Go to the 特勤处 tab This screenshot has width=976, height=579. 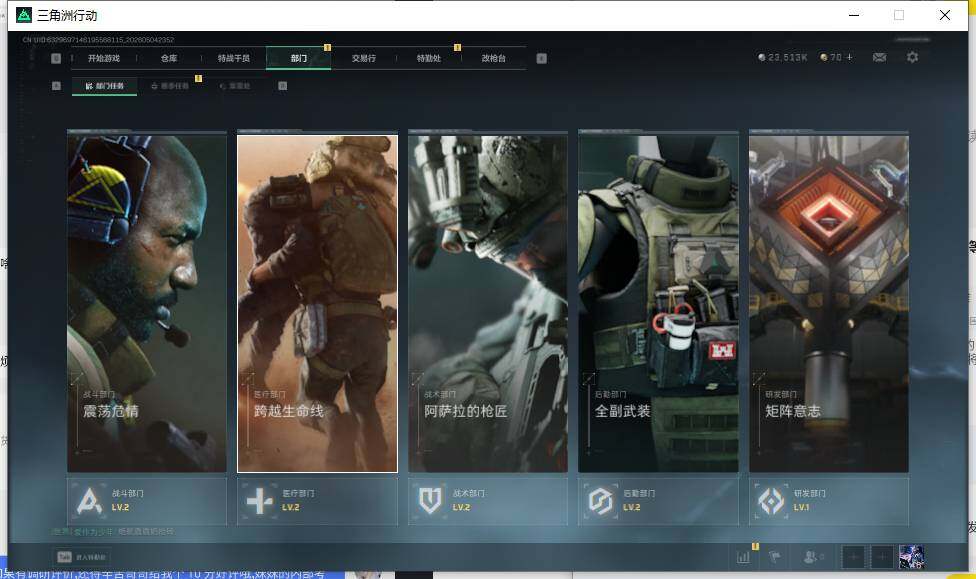[428, 59]
